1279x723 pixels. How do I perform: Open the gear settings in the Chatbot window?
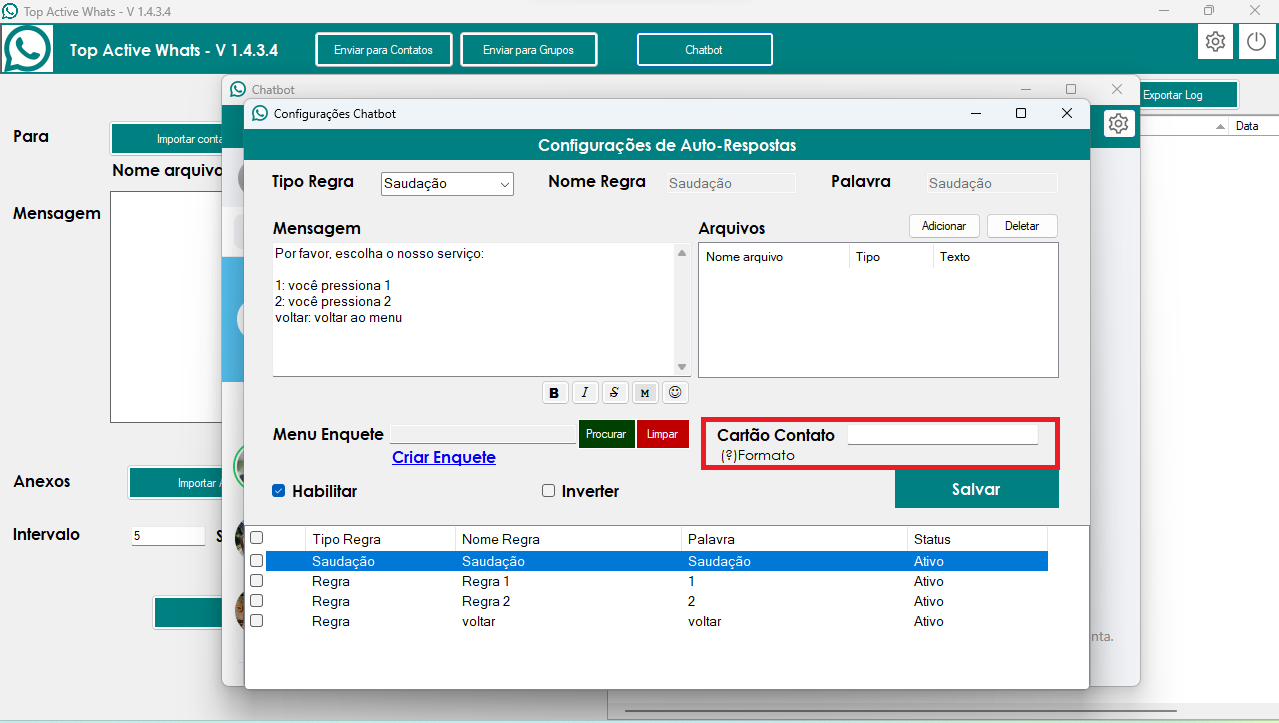pos(1118,123)
